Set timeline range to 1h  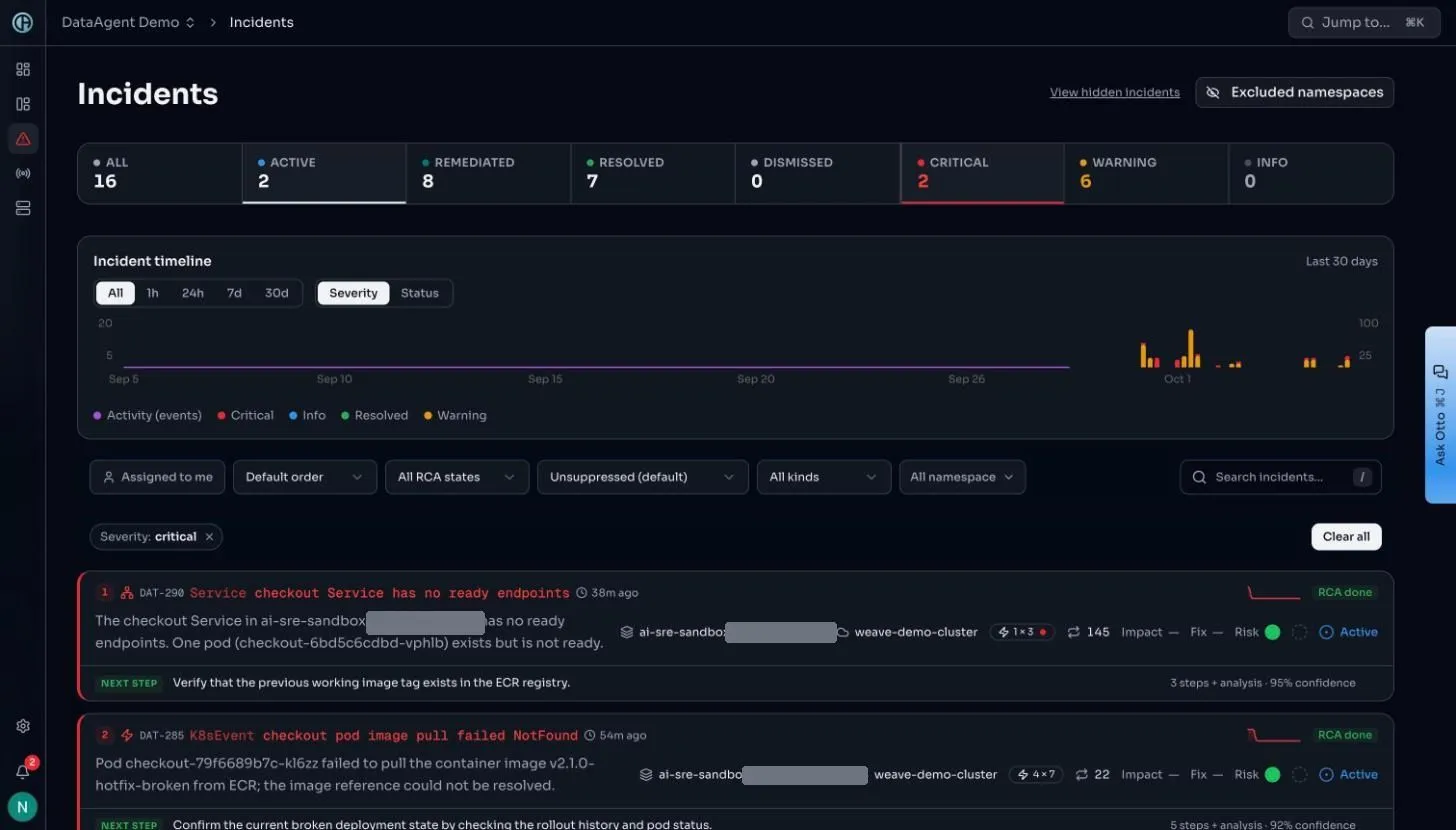tap(152, 293)
